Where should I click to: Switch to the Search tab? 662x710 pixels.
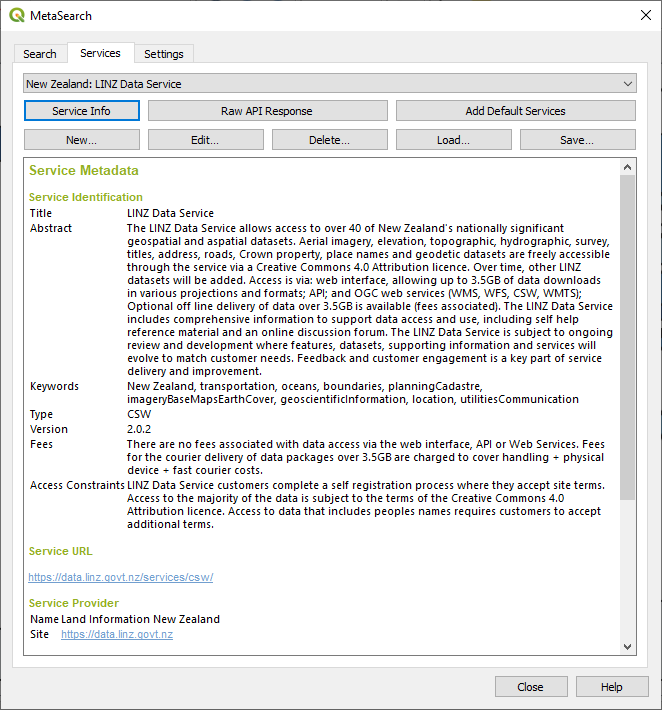(40, 54)
